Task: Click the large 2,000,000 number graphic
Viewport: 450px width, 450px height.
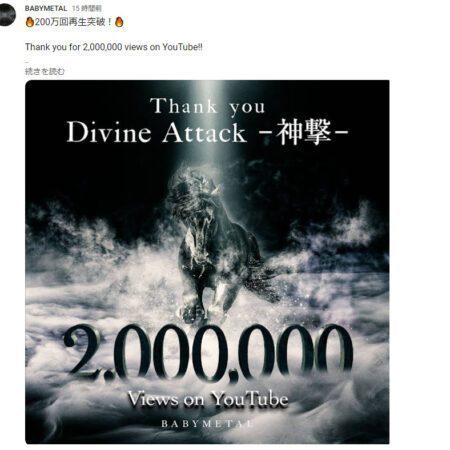Action: pos(207,353)
